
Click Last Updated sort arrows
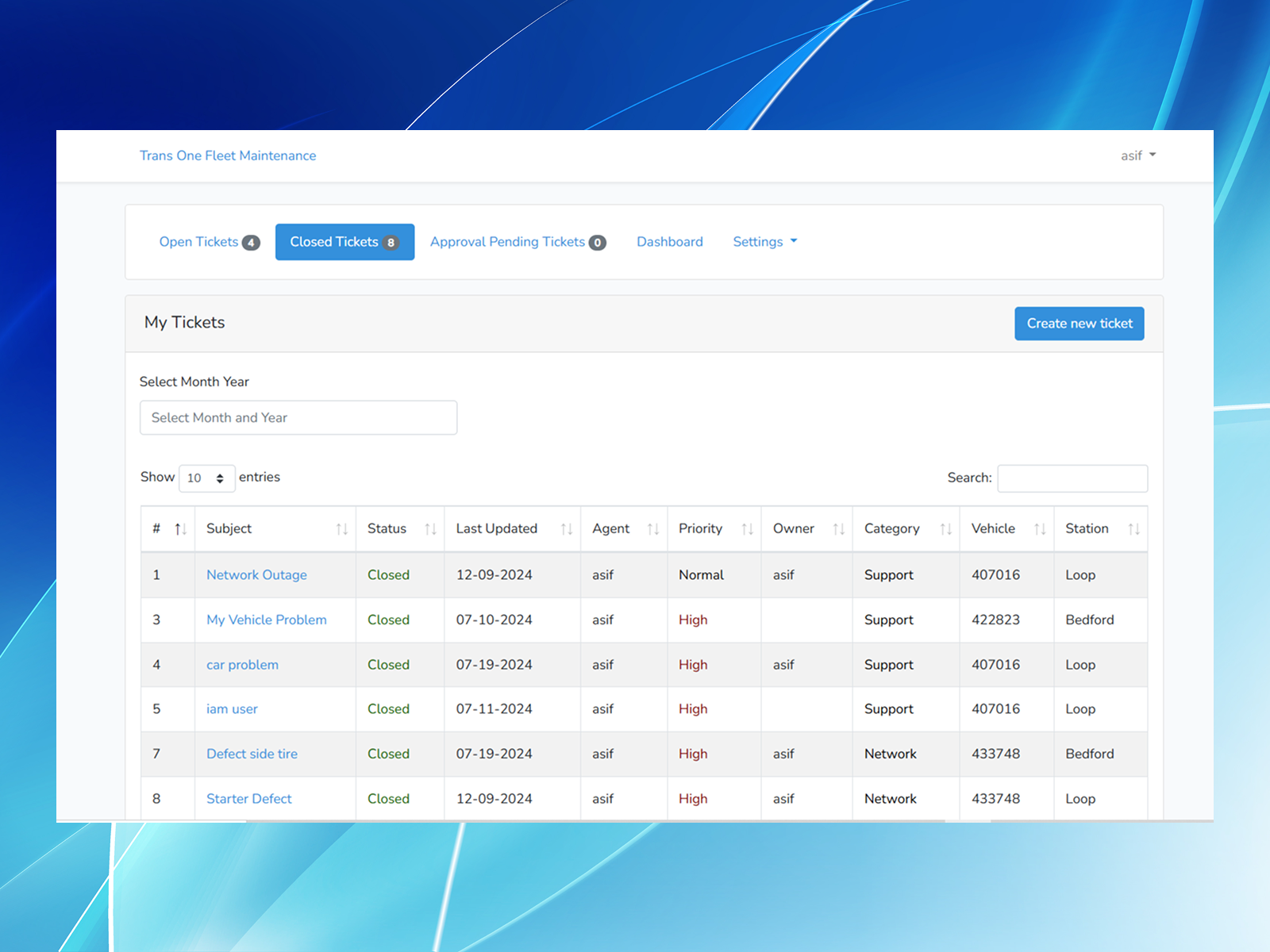[x=567, y=529]
